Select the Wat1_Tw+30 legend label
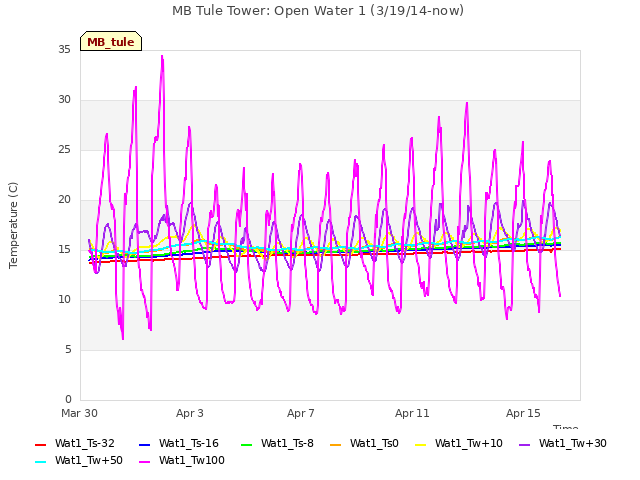Viewport: 640px width, 480px height. [x=573, y=444]
